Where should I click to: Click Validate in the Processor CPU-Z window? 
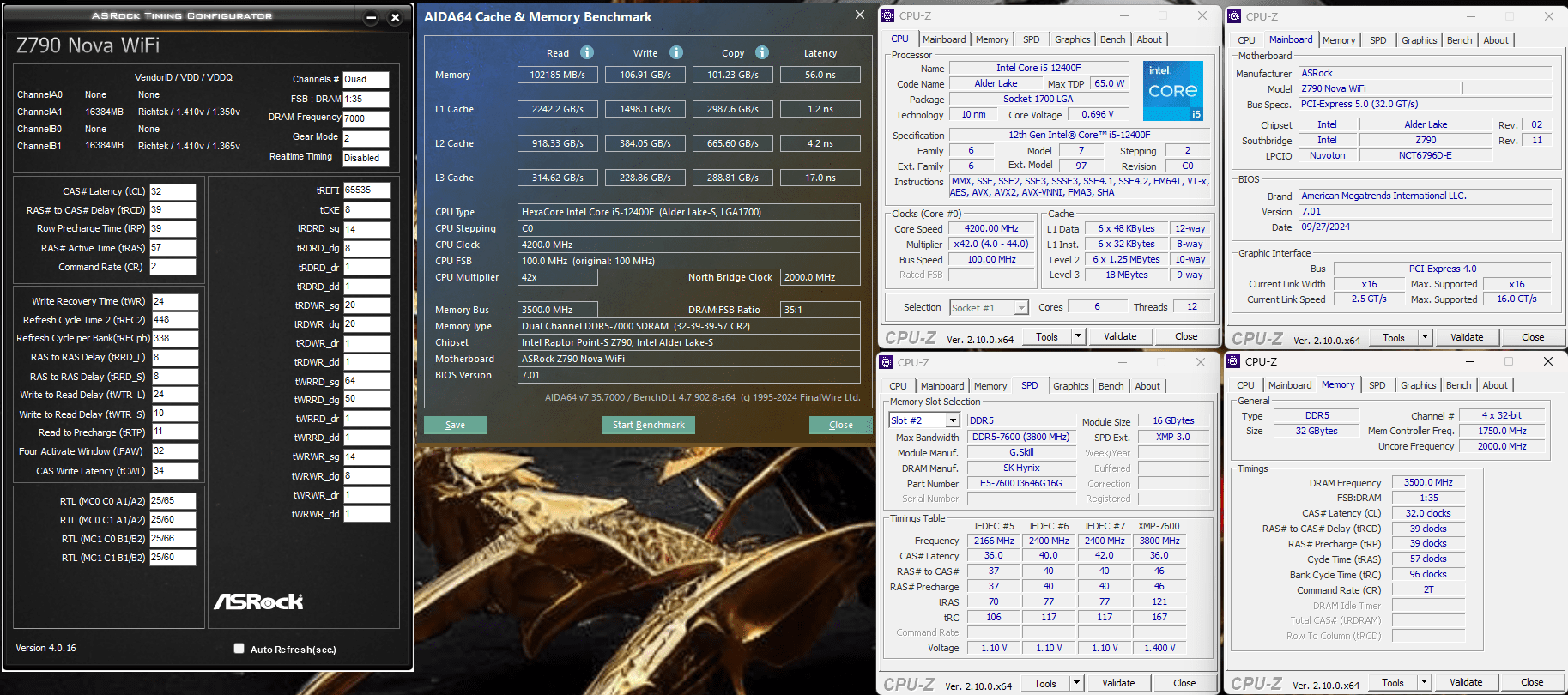pos(1120,336)
